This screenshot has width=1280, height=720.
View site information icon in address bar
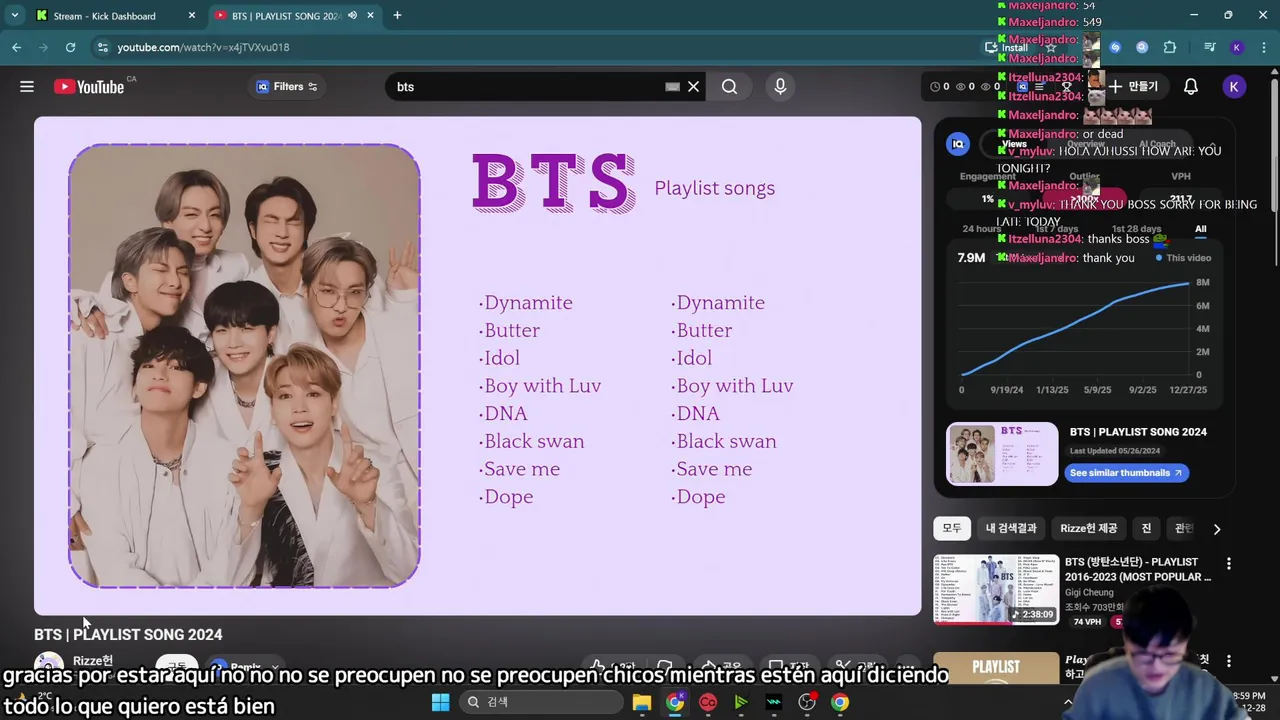(102, 47)
